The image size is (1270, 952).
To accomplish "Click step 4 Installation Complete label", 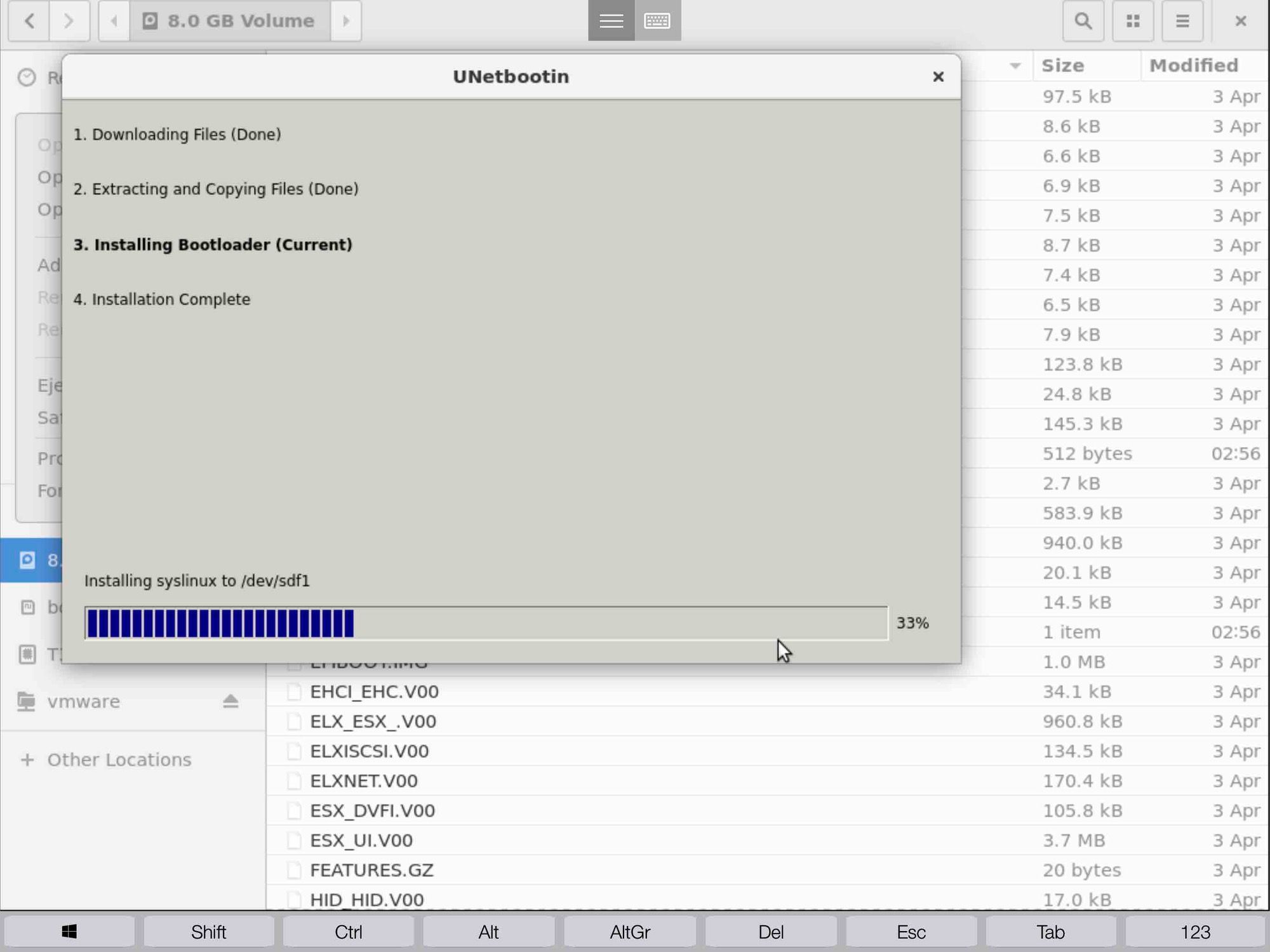I will tap(162, 299).
